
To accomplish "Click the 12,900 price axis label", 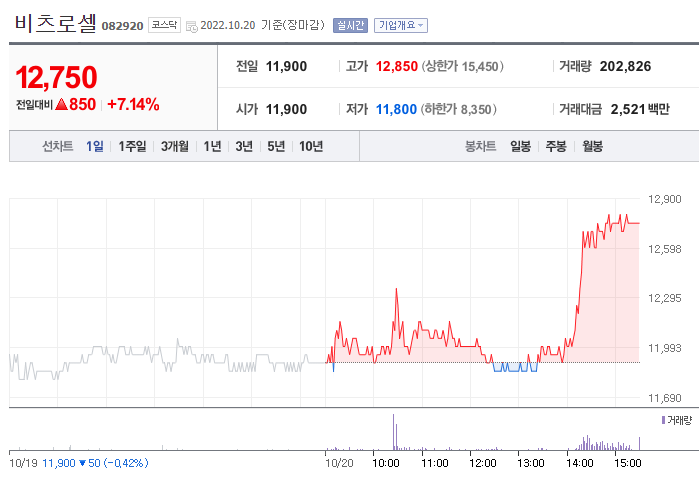I will [664, 199].
